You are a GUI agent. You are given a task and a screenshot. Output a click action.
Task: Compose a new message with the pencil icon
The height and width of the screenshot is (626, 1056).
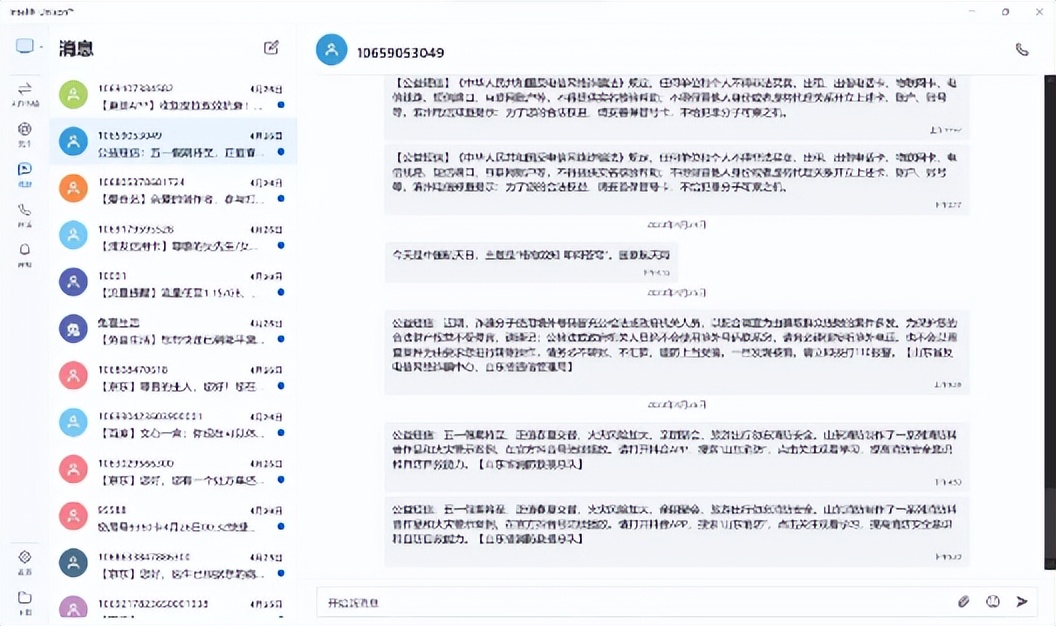pos(271,47)
